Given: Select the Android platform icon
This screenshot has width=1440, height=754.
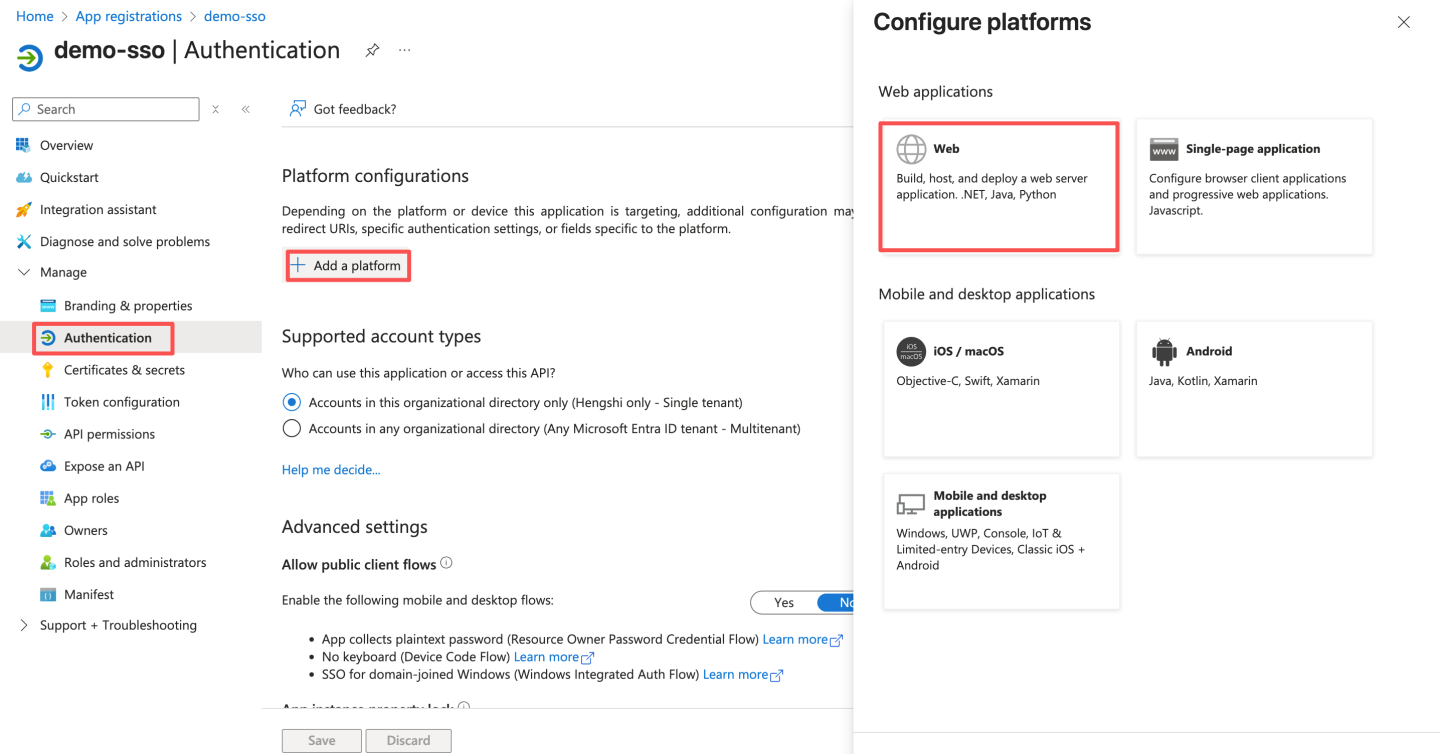Looking at the screenshot, I should click(x=1164, y=352).
